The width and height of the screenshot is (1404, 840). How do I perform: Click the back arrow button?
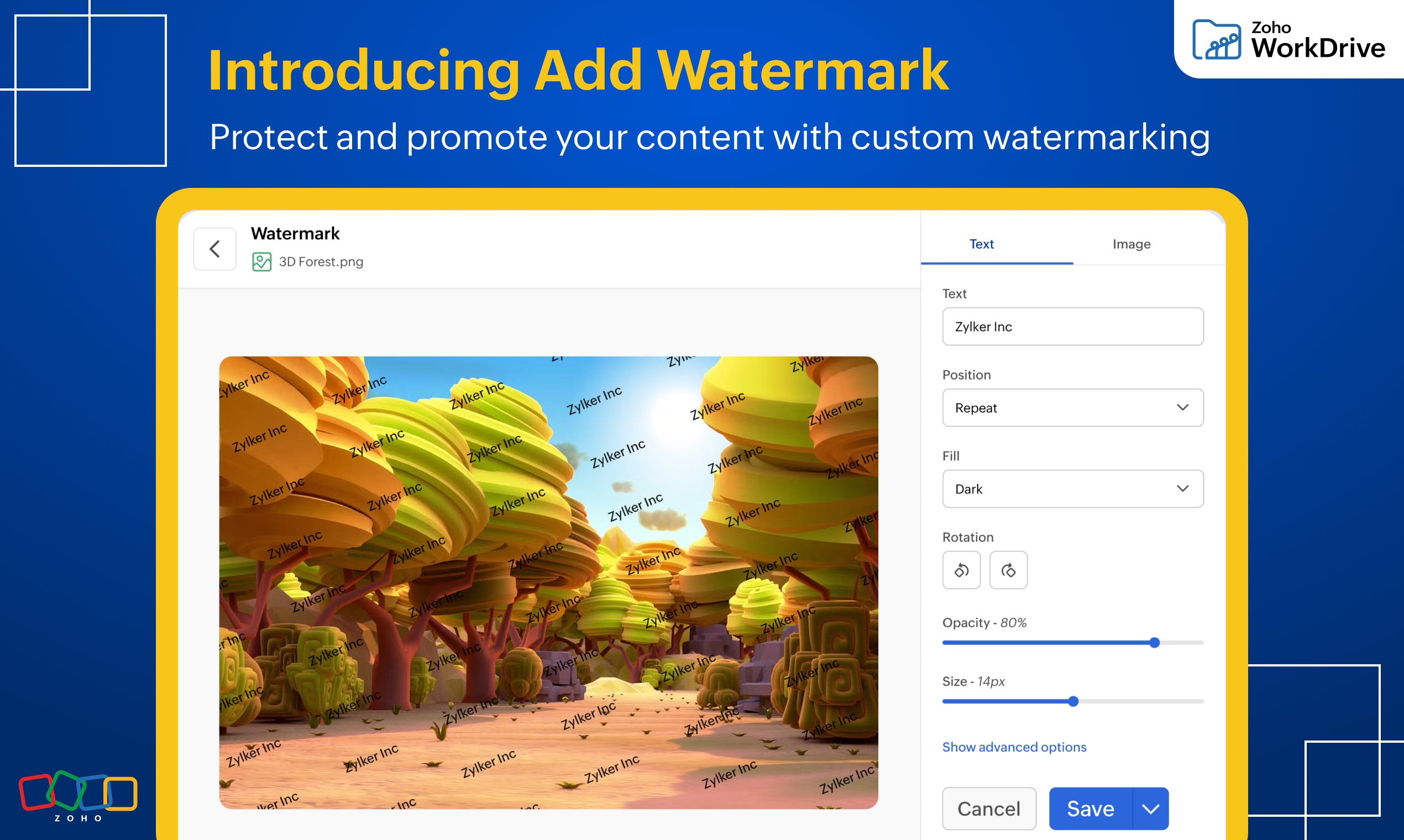214,249
